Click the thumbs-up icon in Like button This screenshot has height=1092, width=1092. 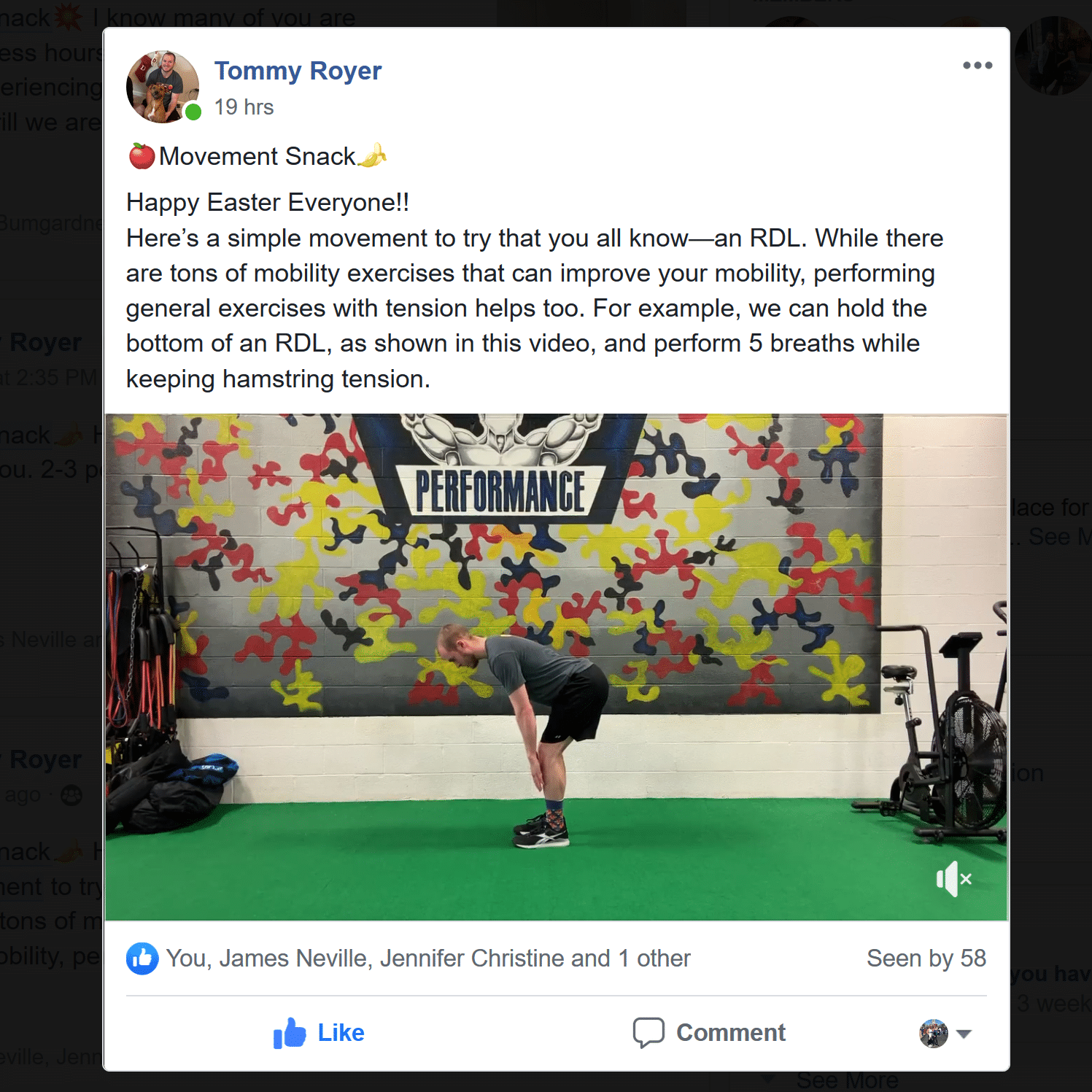pyautogui.click(x=290, y=1033)
